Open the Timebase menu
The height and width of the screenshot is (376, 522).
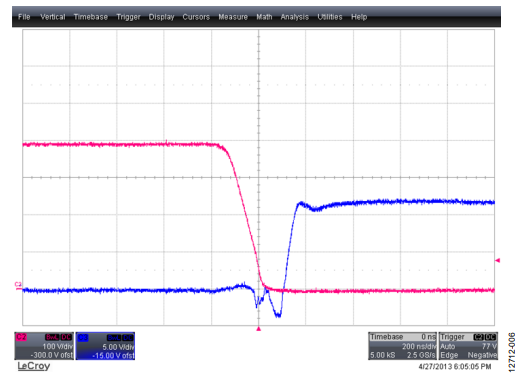tap(90, 17)
